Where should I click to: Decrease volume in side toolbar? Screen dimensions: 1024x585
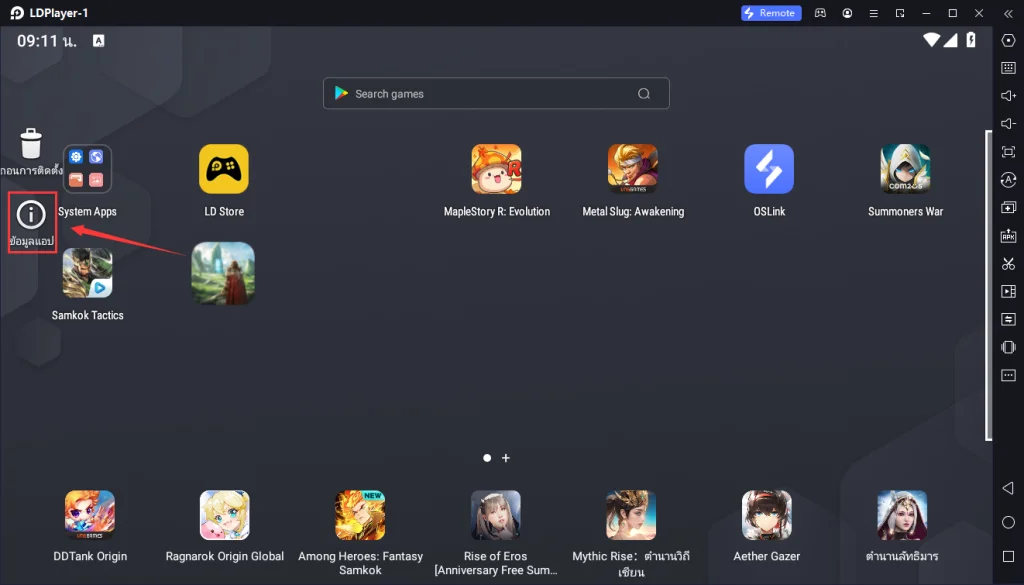pyautogui.click(x=1008, y=124)
